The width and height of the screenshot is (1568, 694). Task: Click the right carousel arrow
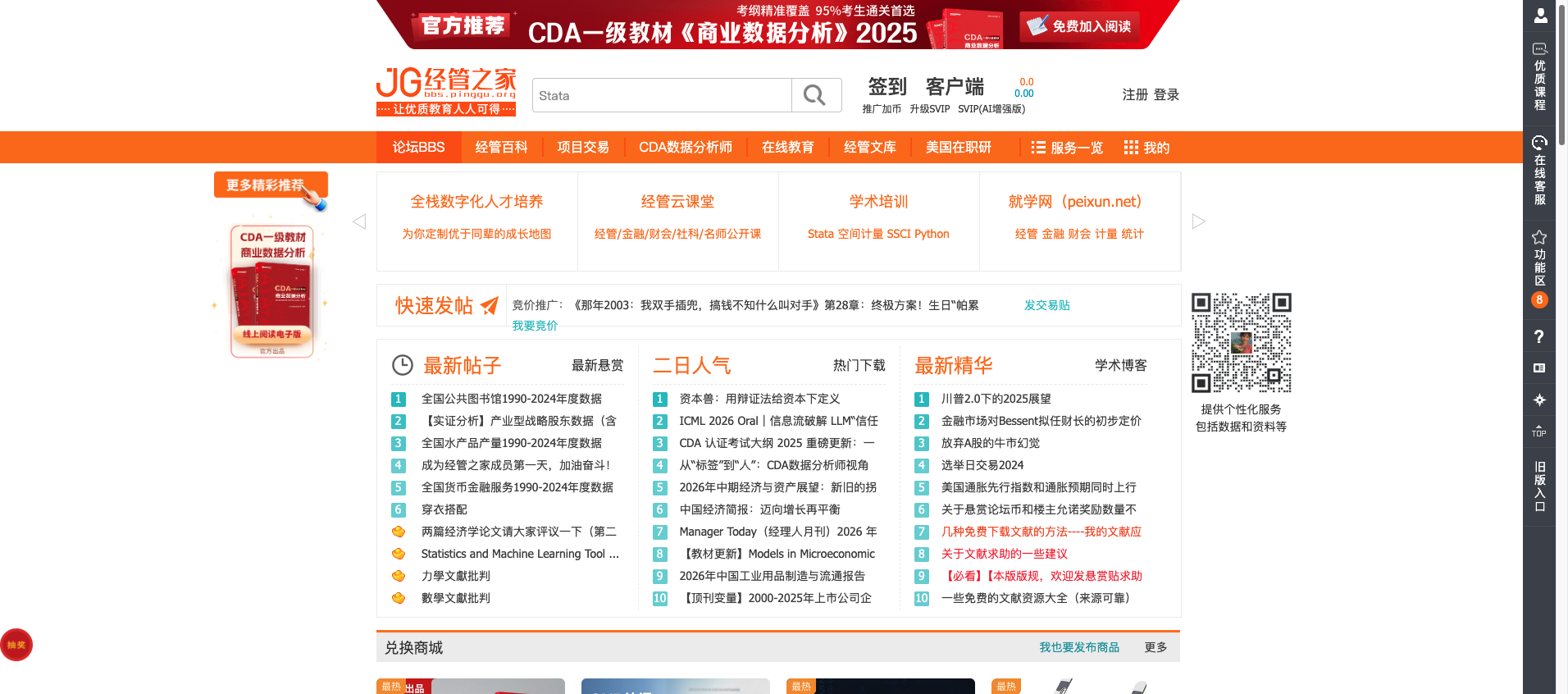click(x=1198, y=221)
